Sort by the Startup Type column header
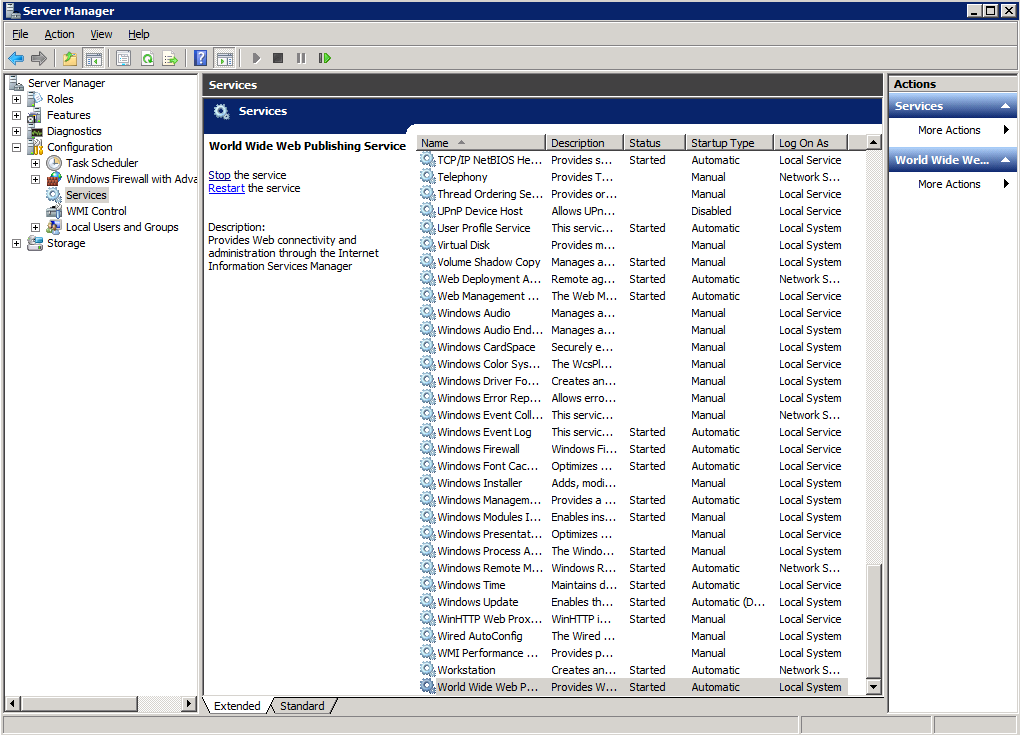Screen dimensions: 1020x735 [x=729, y=142]
